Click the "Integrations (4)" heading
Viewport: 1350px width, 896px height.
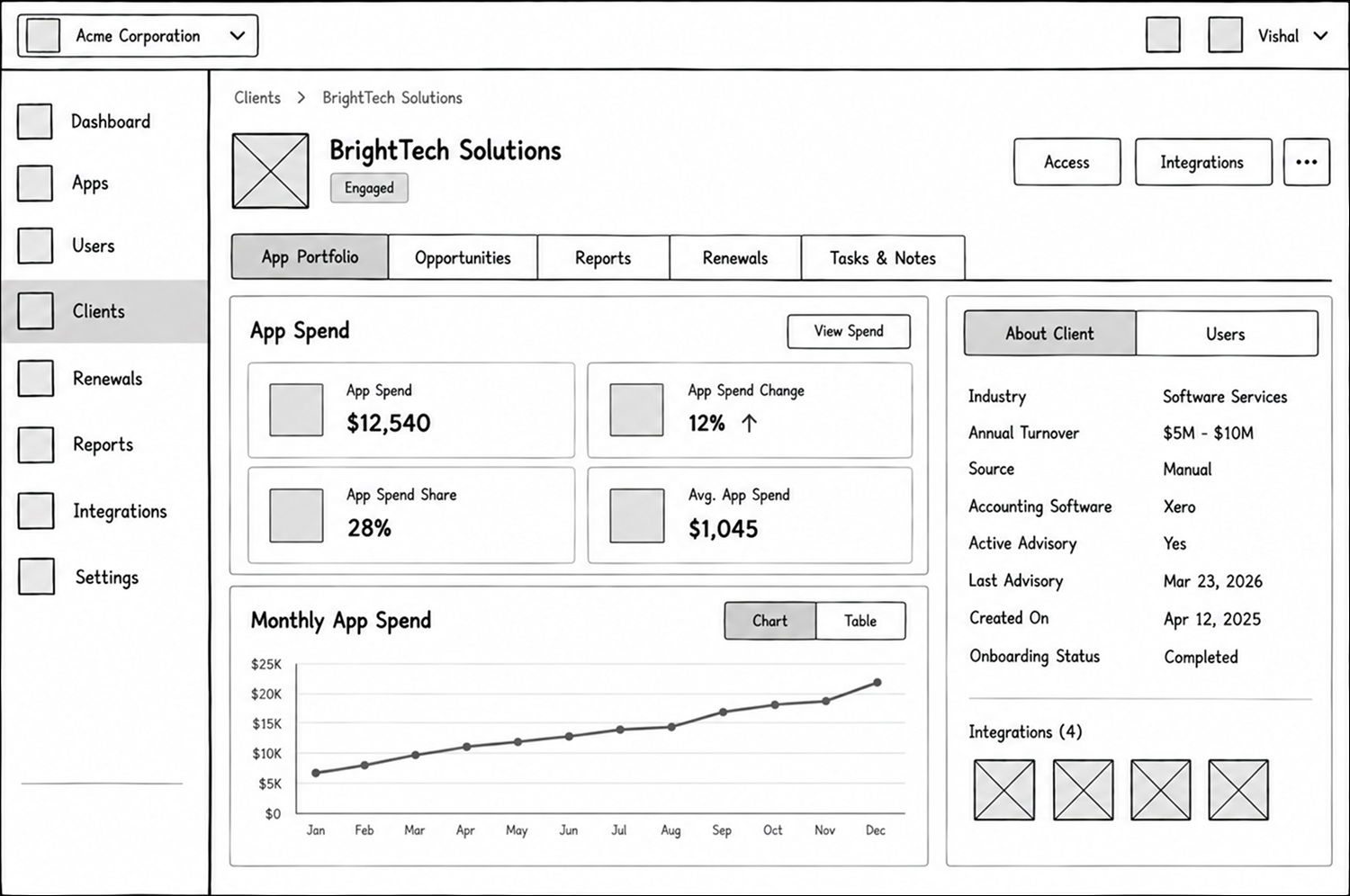point(1025,732)
